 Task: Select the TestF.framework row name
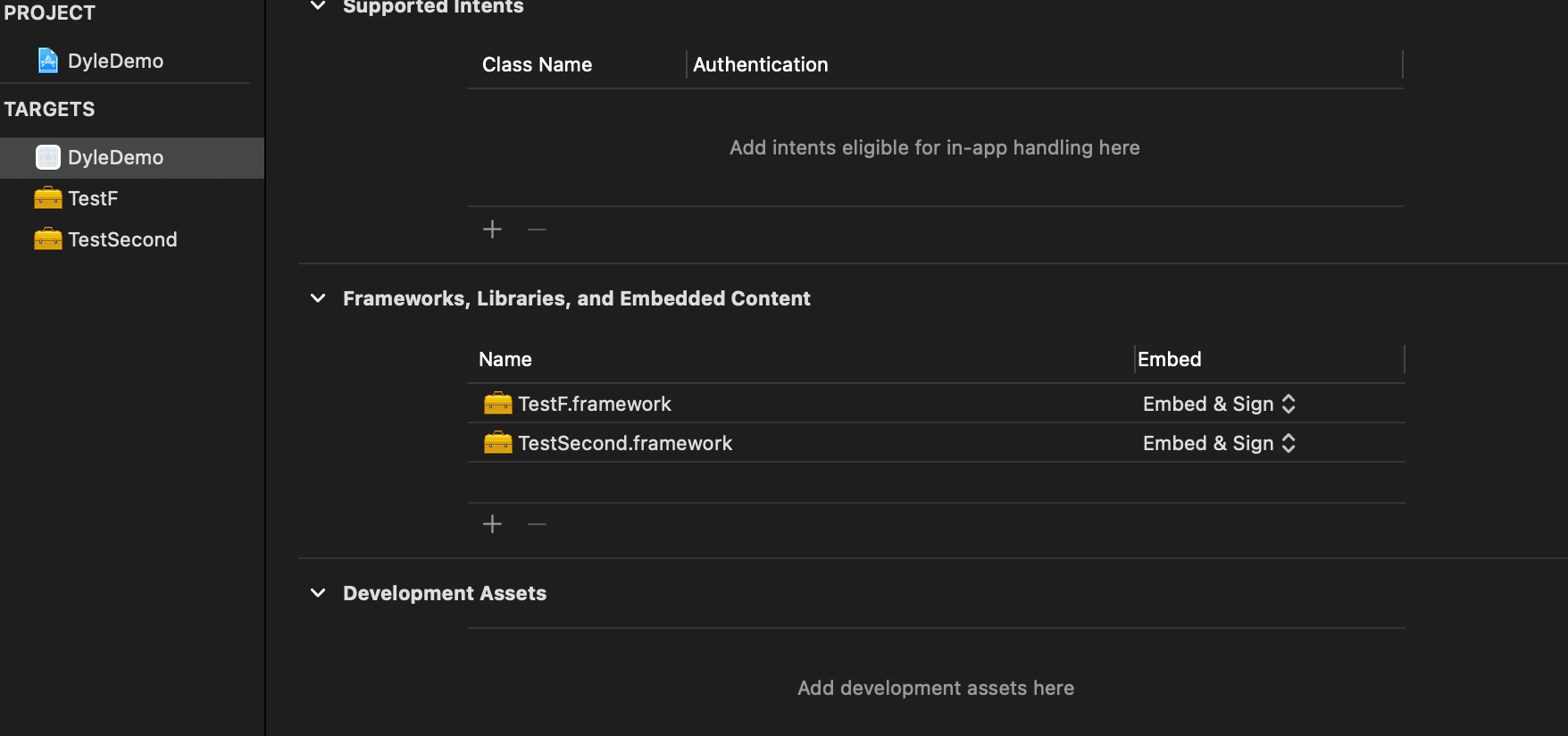pyautogui.click(x=595, y=404)
